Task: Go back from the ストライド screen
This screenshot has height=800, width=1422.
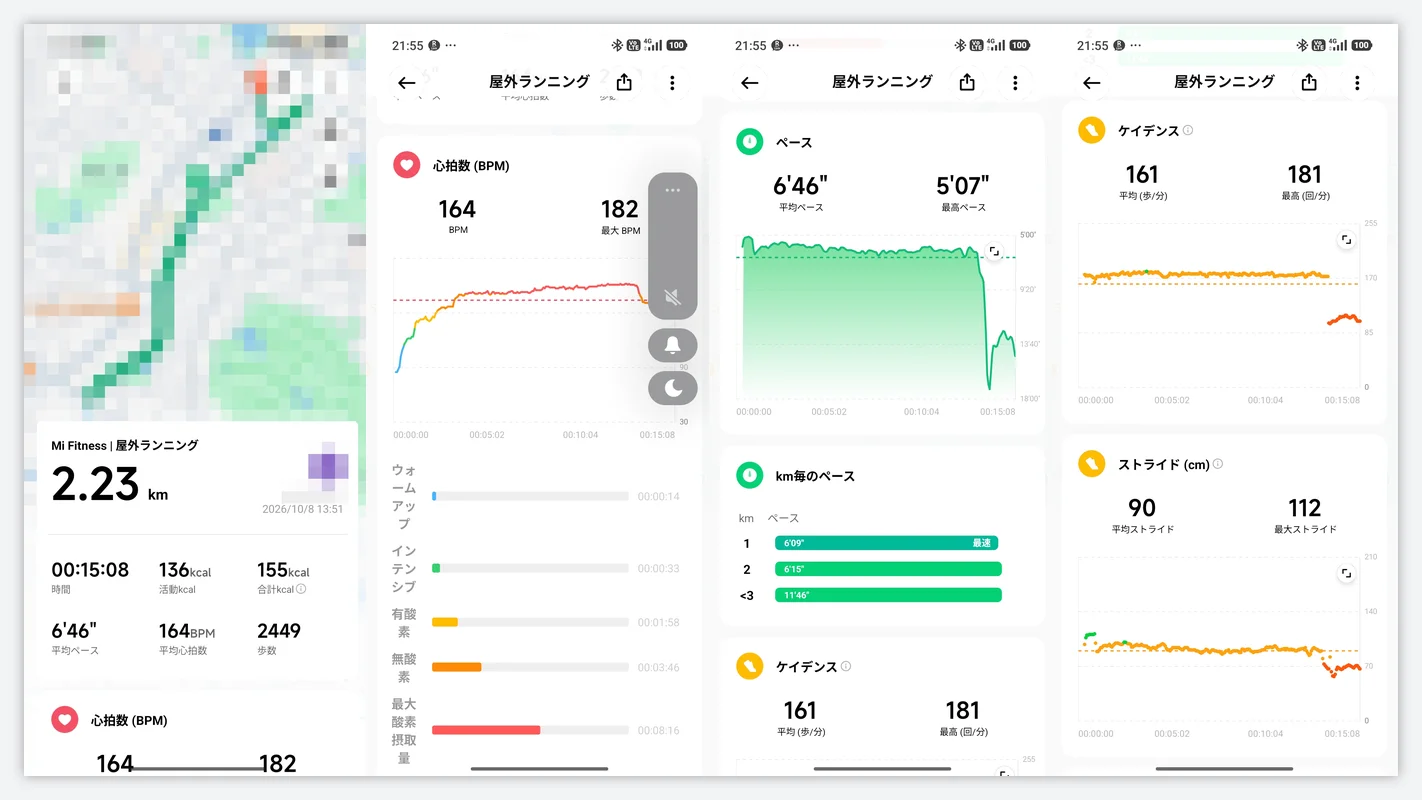Action: click(x=1091, y=83)
